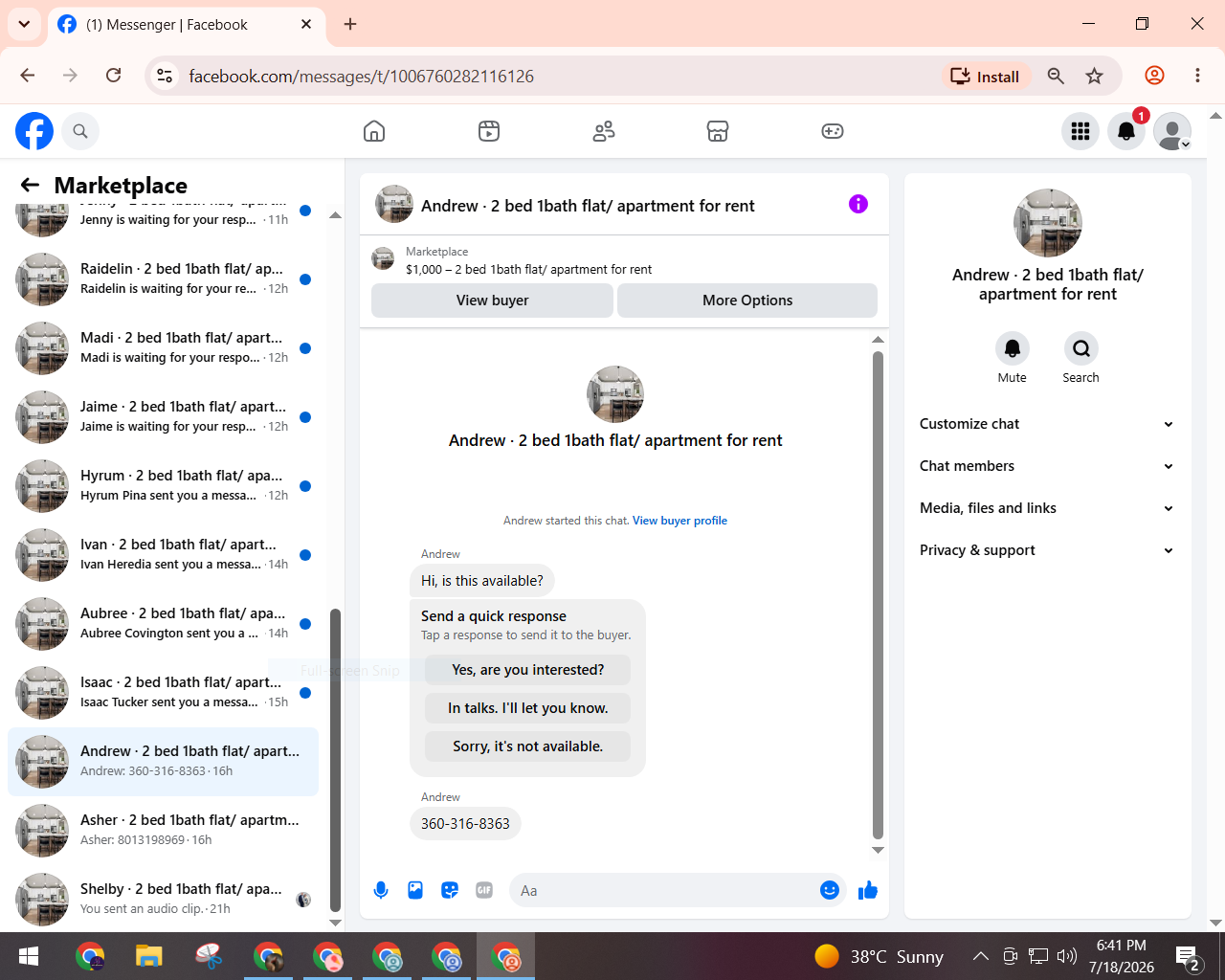Open the Shelby conversation

(163, 899)
